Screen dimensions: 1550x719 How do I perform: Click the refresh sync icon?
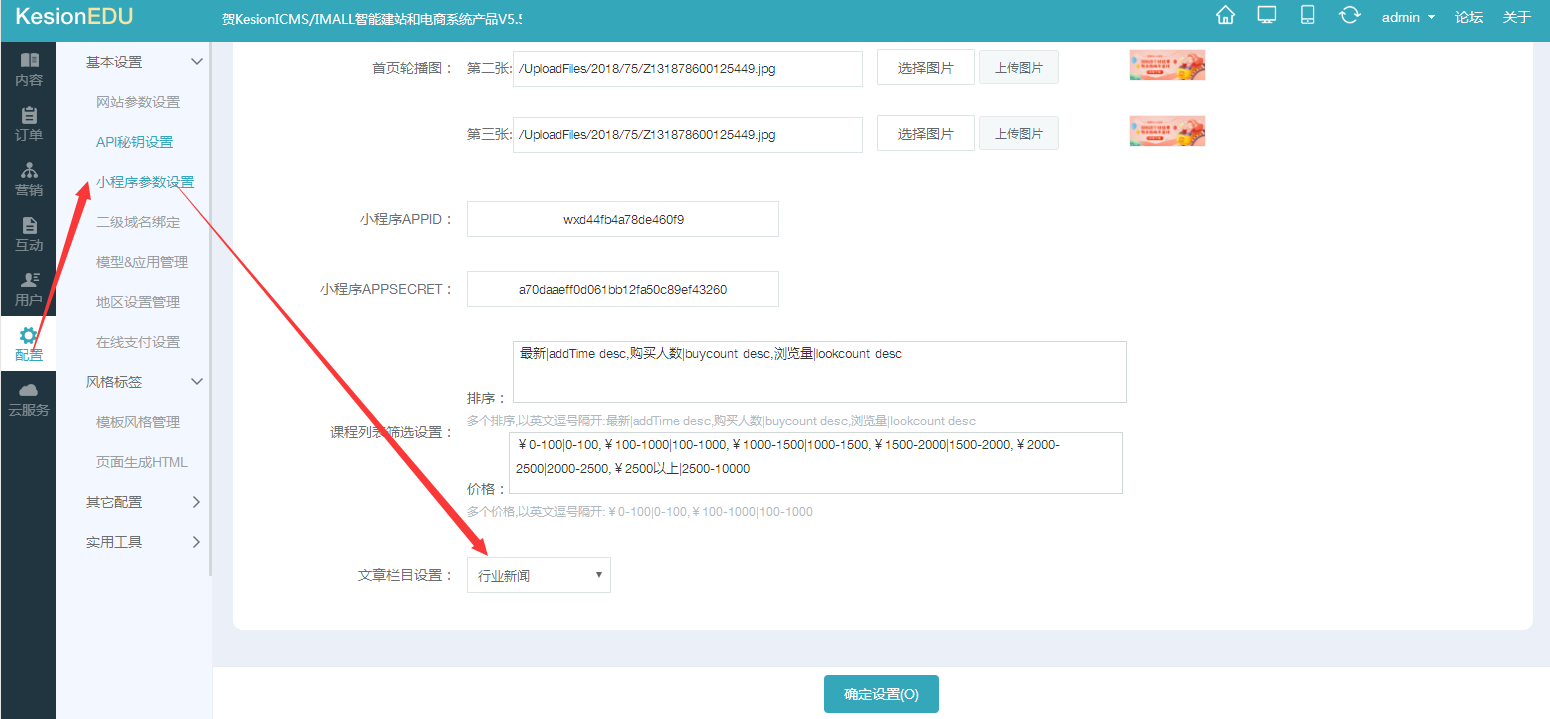(x=1350, y=15)
